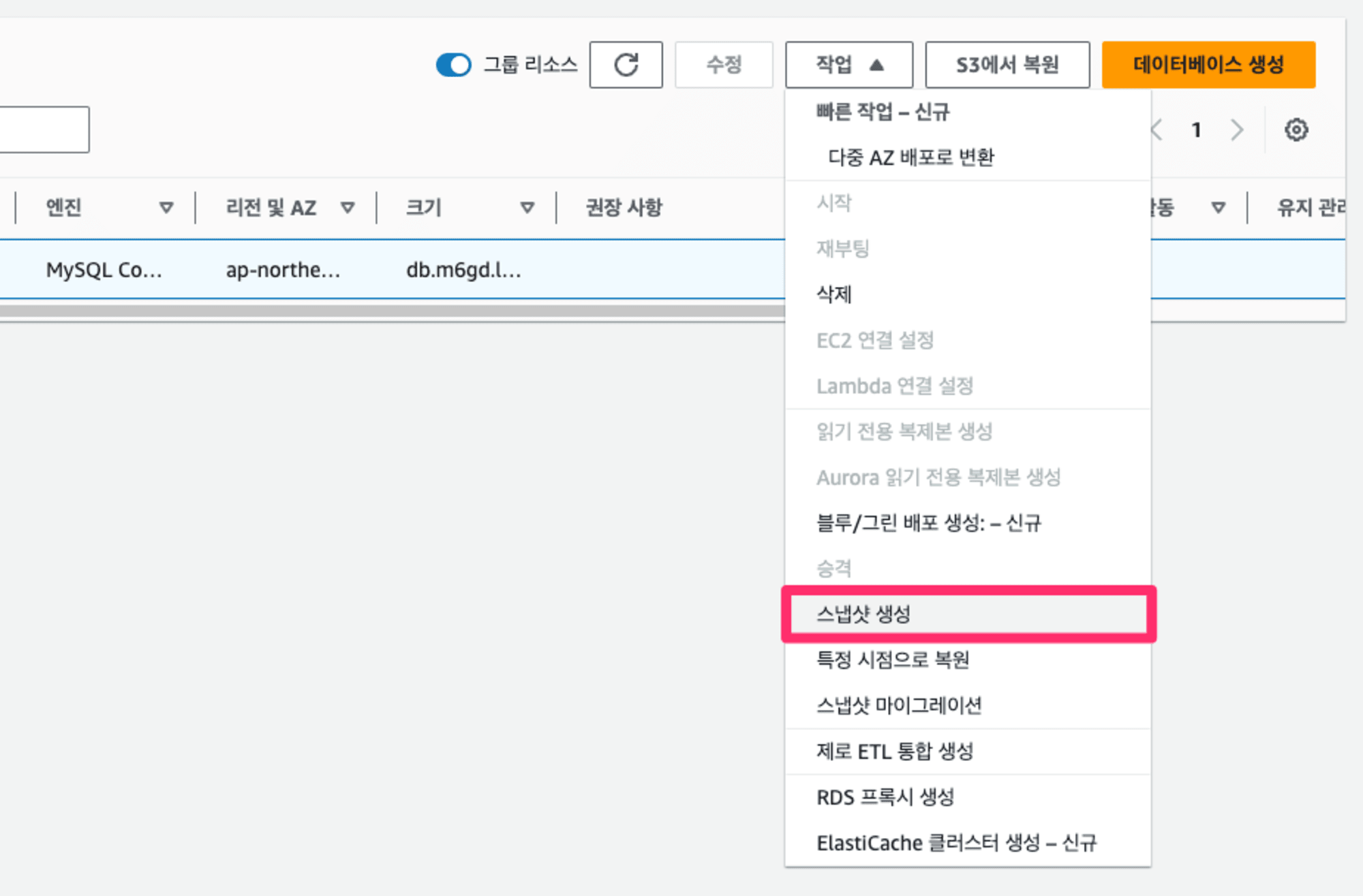Open table preferences gear icon

click(x=1296, y=129)
